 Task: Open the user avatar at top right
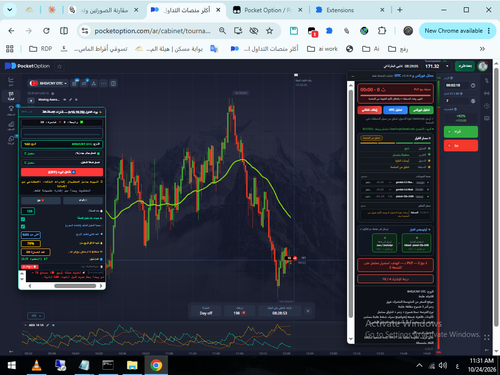[x=483, y=66]
